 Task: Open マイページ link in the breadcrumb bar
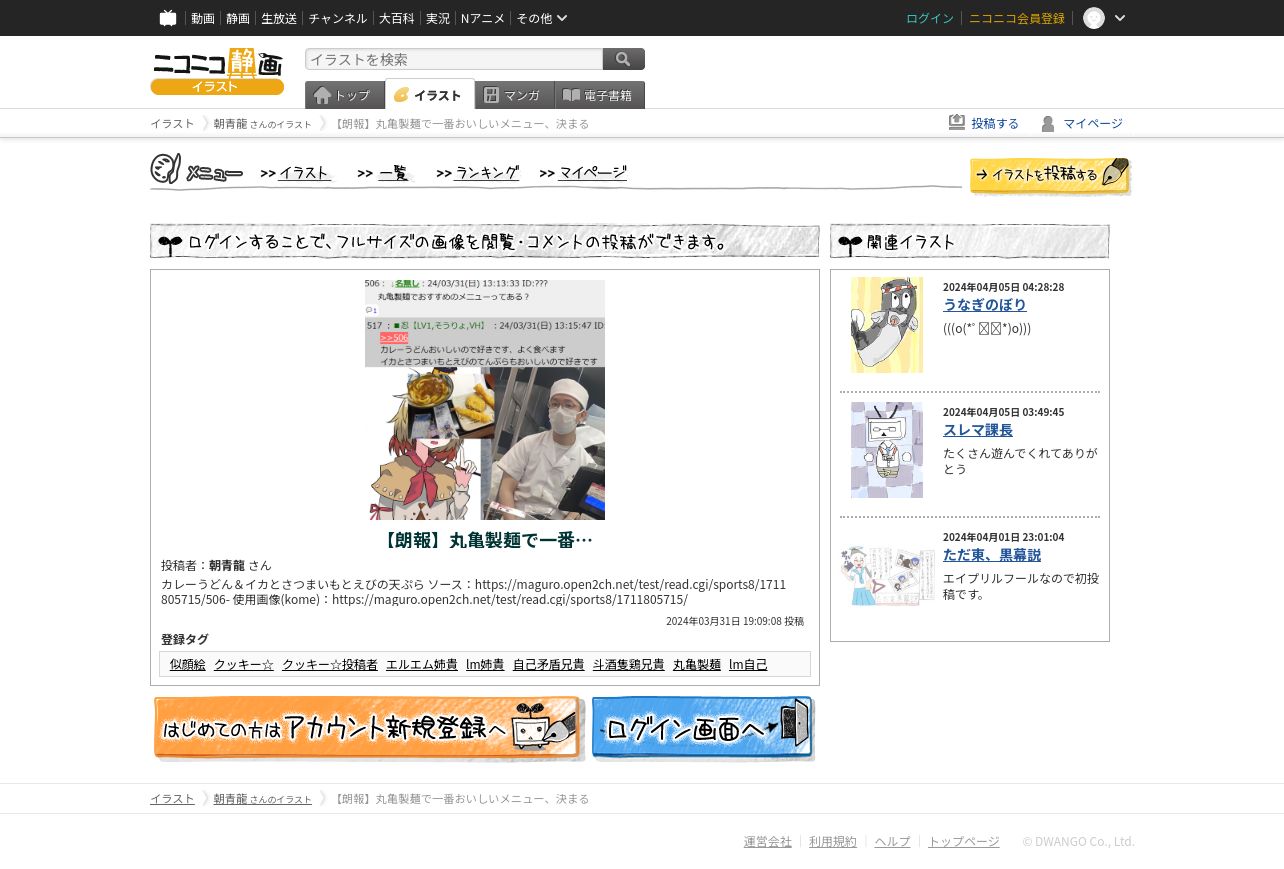pyautogui.click(x=1093, y=123)
